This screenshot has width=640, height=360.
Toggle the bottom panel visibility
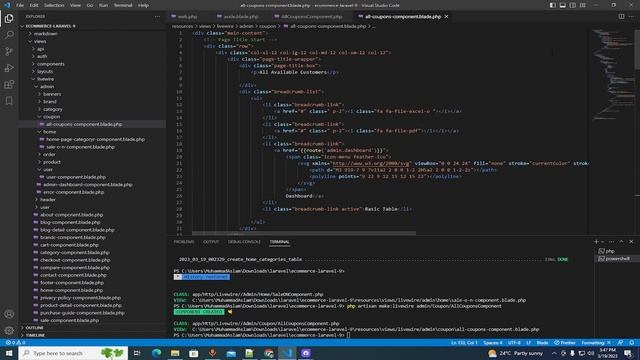coord(563,5)
